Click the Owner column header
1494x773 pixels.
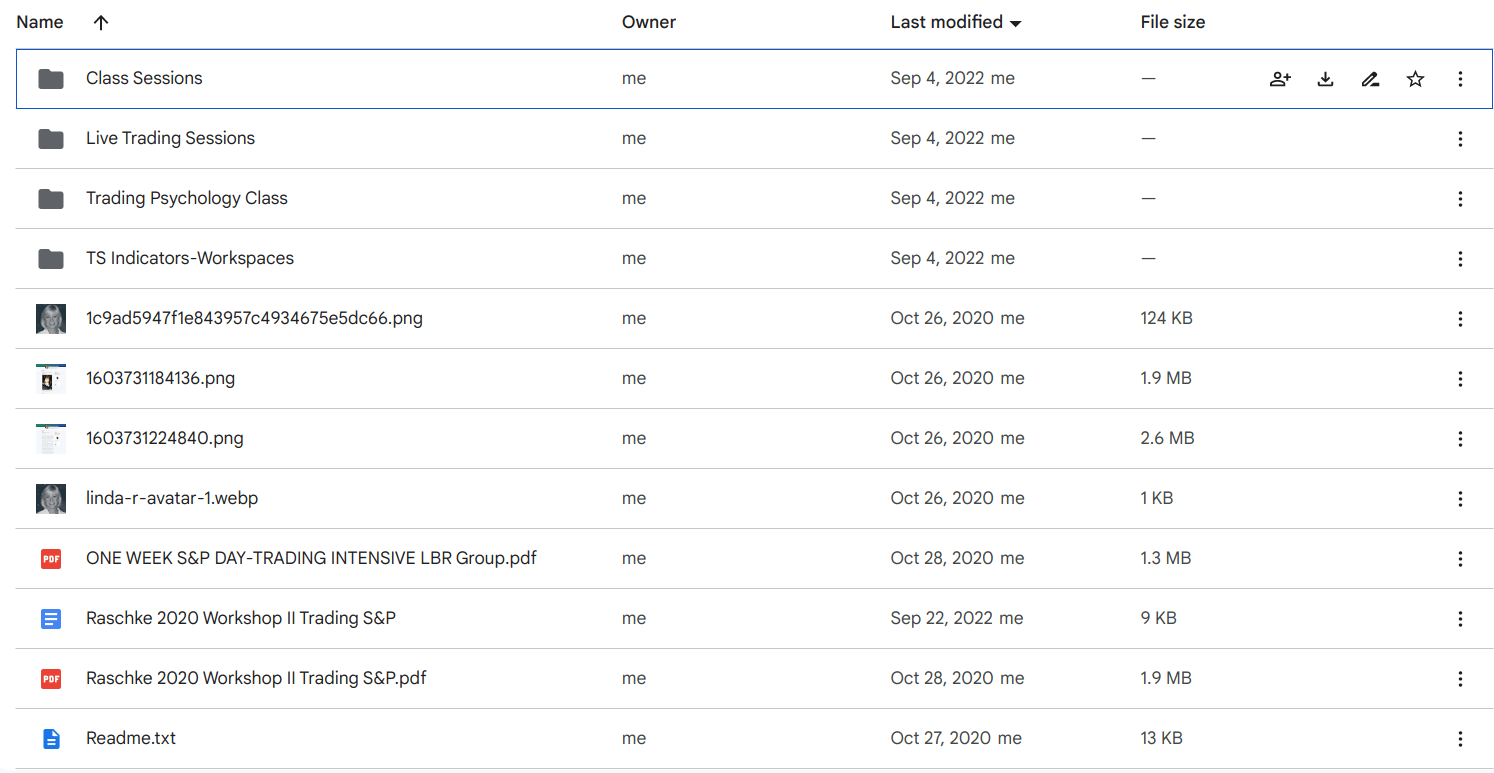[649, 22]
